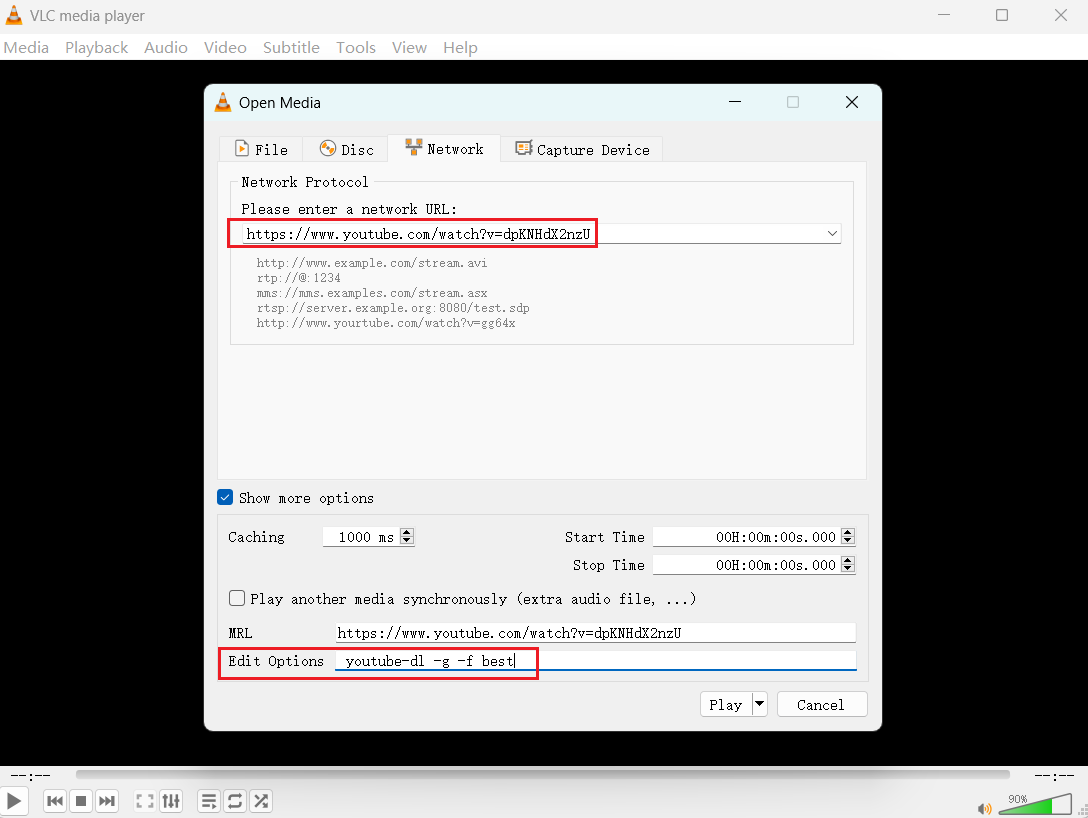1088x818 pixels.
Task: Skip to next media item
Action: coord(107,801)
